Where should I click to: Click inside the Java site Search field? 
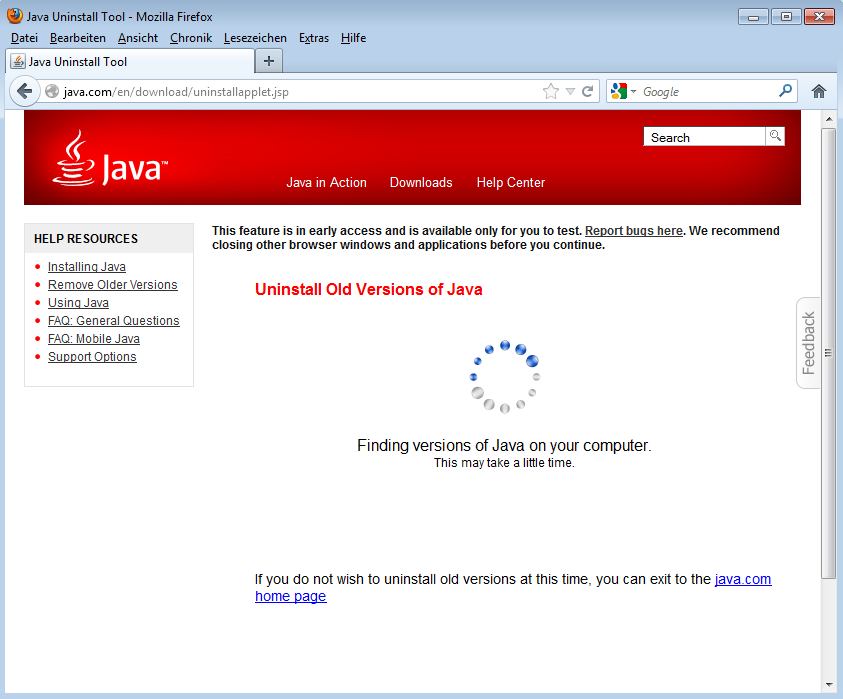tap(704, 137)
